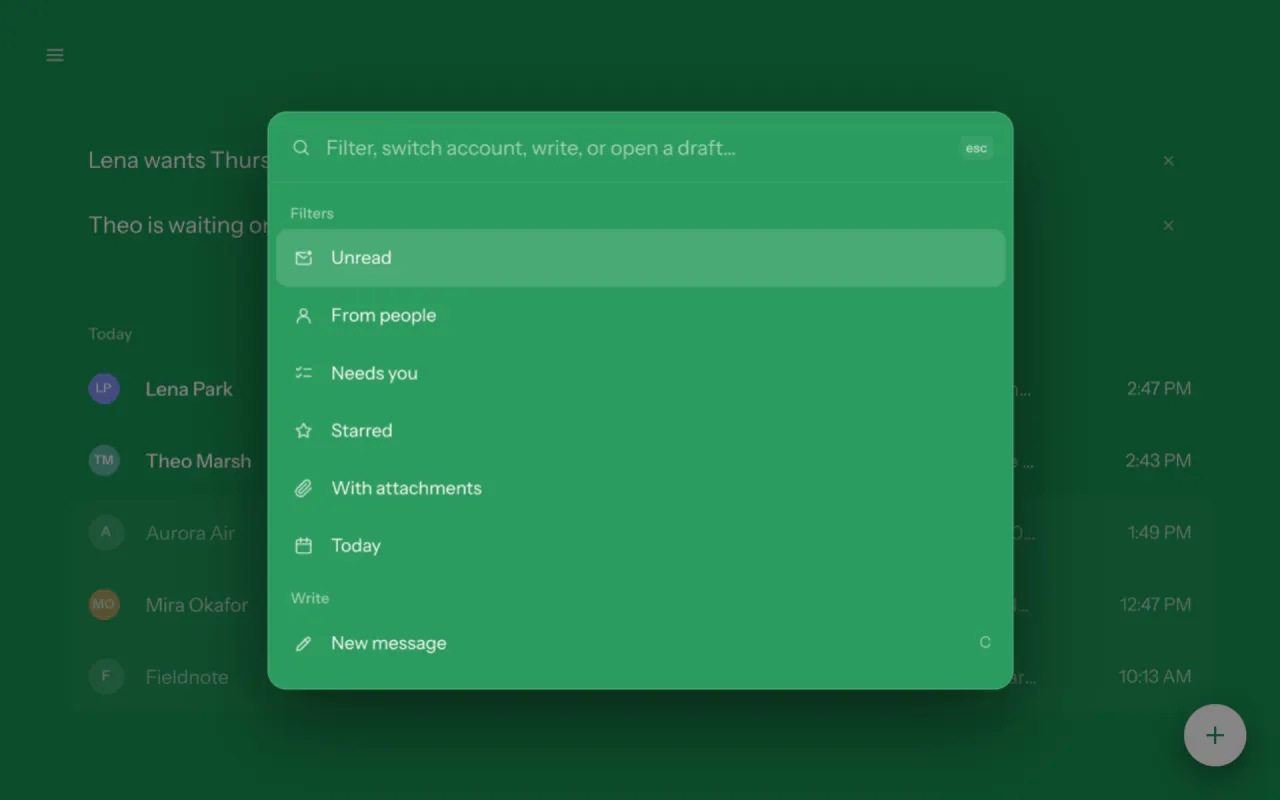The height and width of the screenshot is (800, 1280).
Task: Click the compose plus floating button
Action: click(1215, 736)
